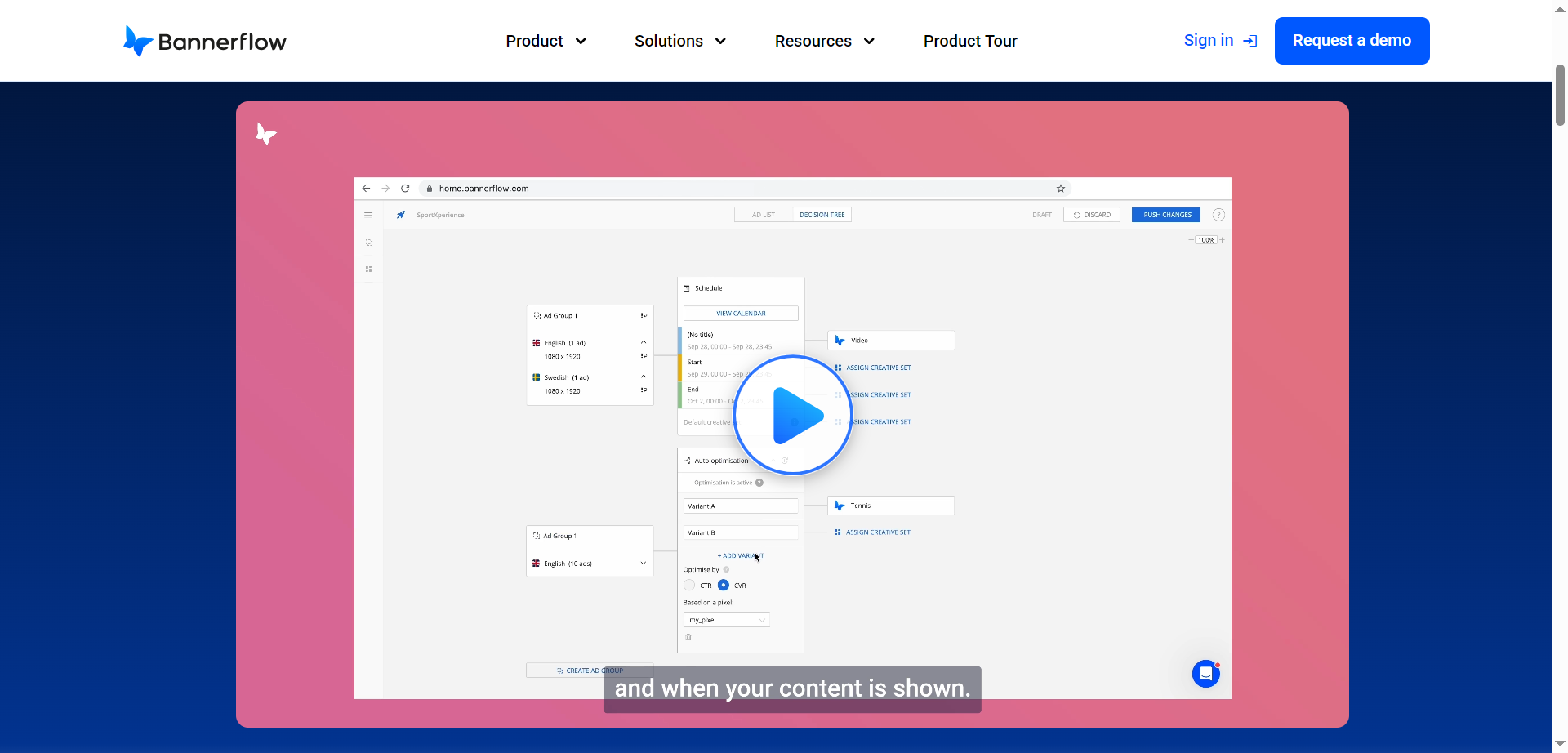Click the Push Changes button
This screenshot has height=753, width=1568.
click(1165, 214)
